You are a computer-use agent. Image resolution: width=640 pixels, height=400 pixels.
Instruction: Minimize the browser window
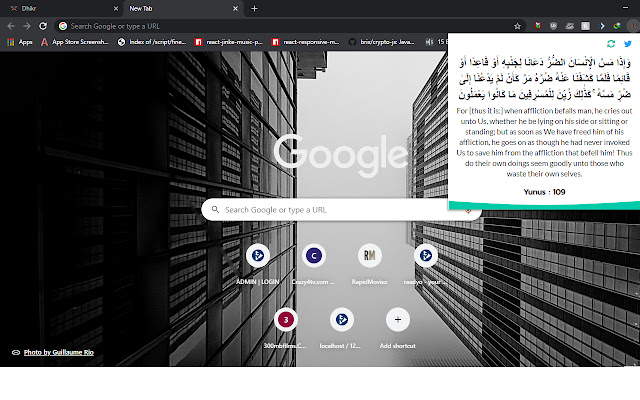625,7
